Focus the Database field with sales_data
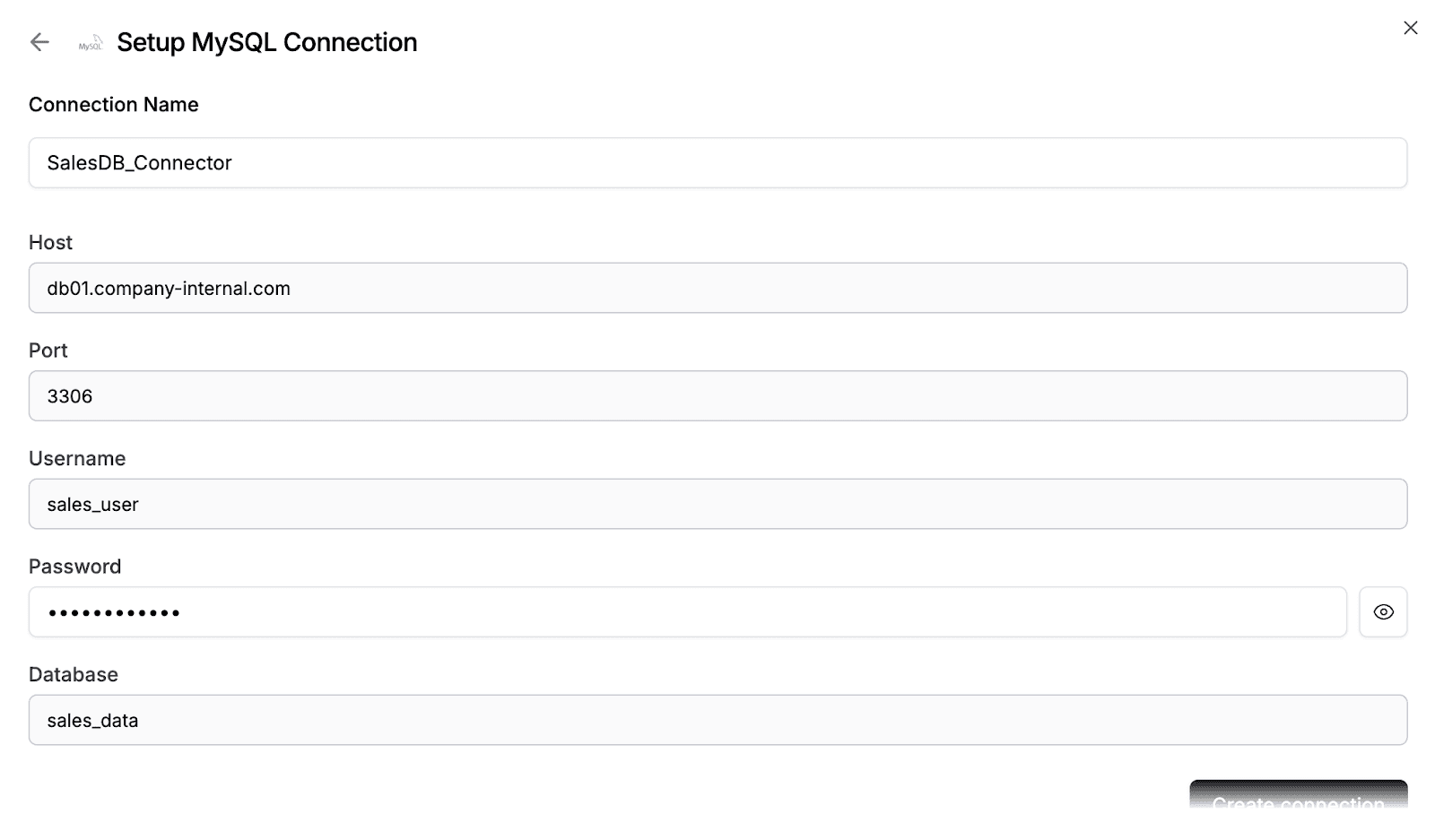Image resolution: width=1435 pixels, height=840 pixels. (x=717, y=720)
